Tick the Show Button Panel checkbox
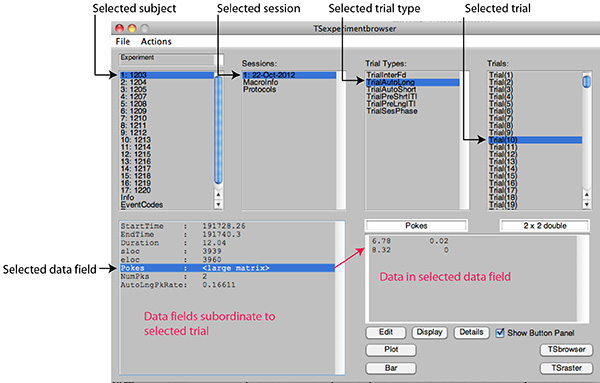This screenshot has width=600, height=383. 500,333
